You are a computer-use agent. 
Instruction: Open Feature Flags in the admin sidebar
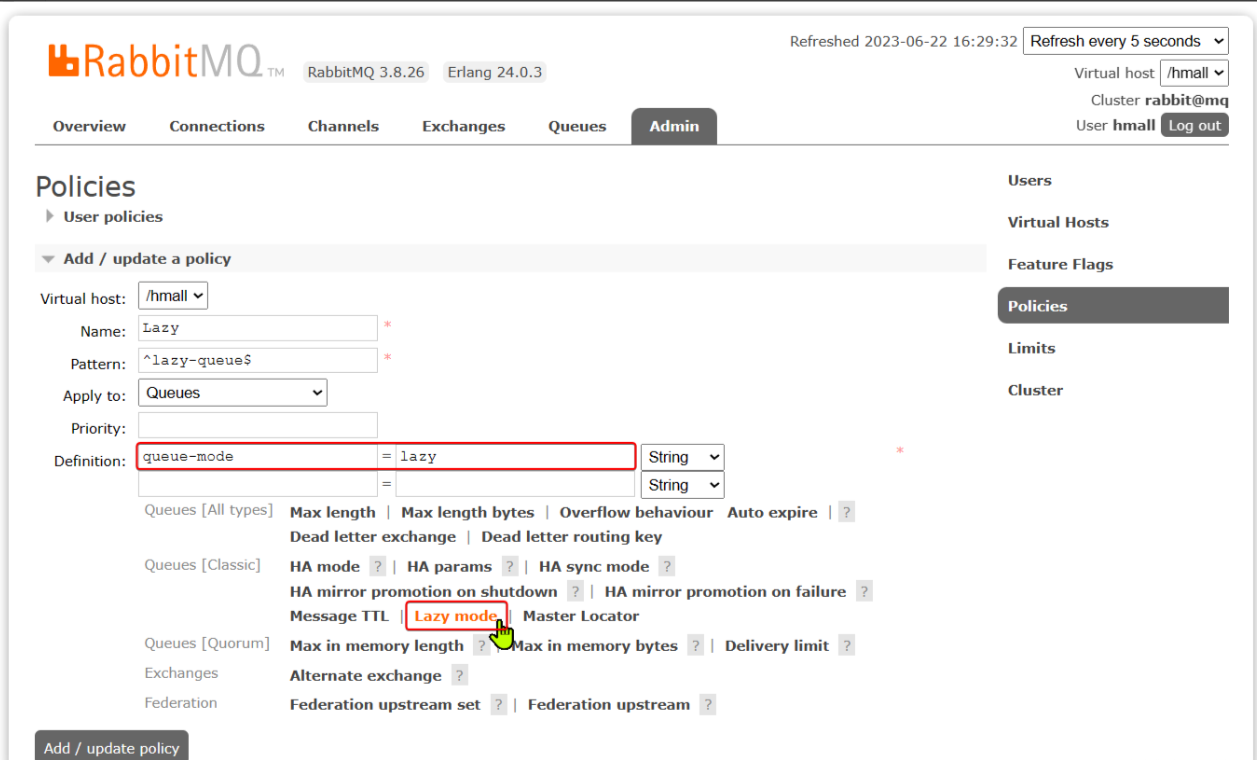coord(1060,264)
